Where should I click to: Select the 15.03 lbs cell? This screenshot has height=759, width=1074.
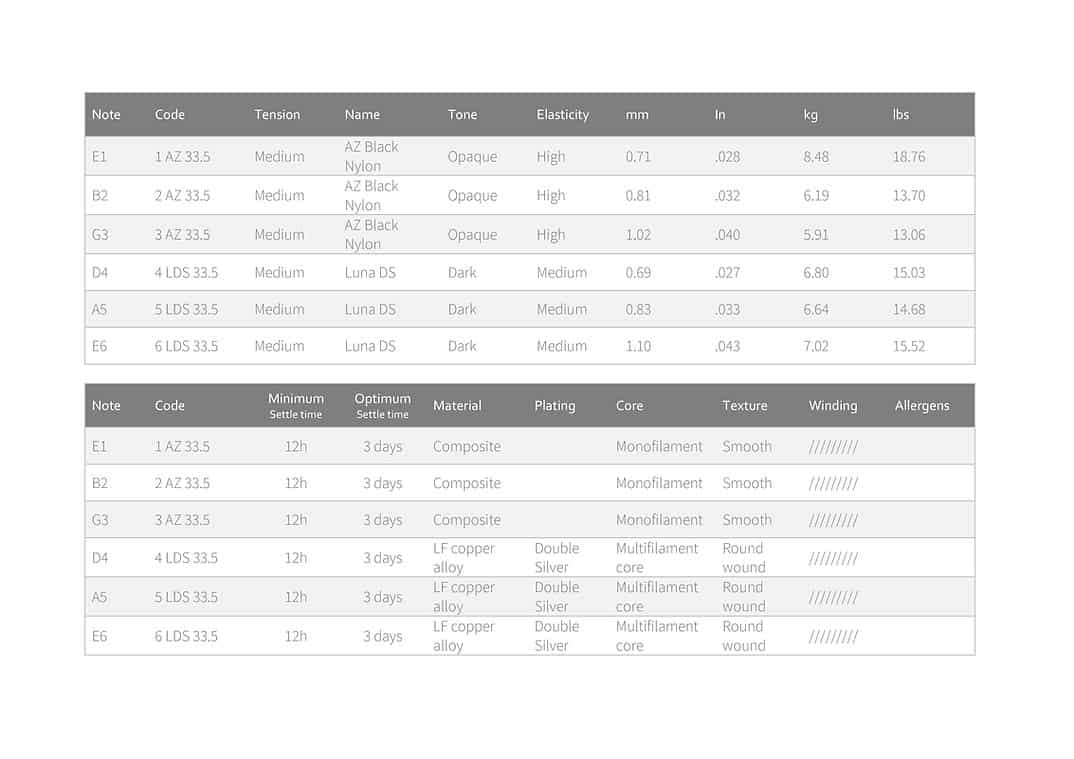tap(908, 273)
